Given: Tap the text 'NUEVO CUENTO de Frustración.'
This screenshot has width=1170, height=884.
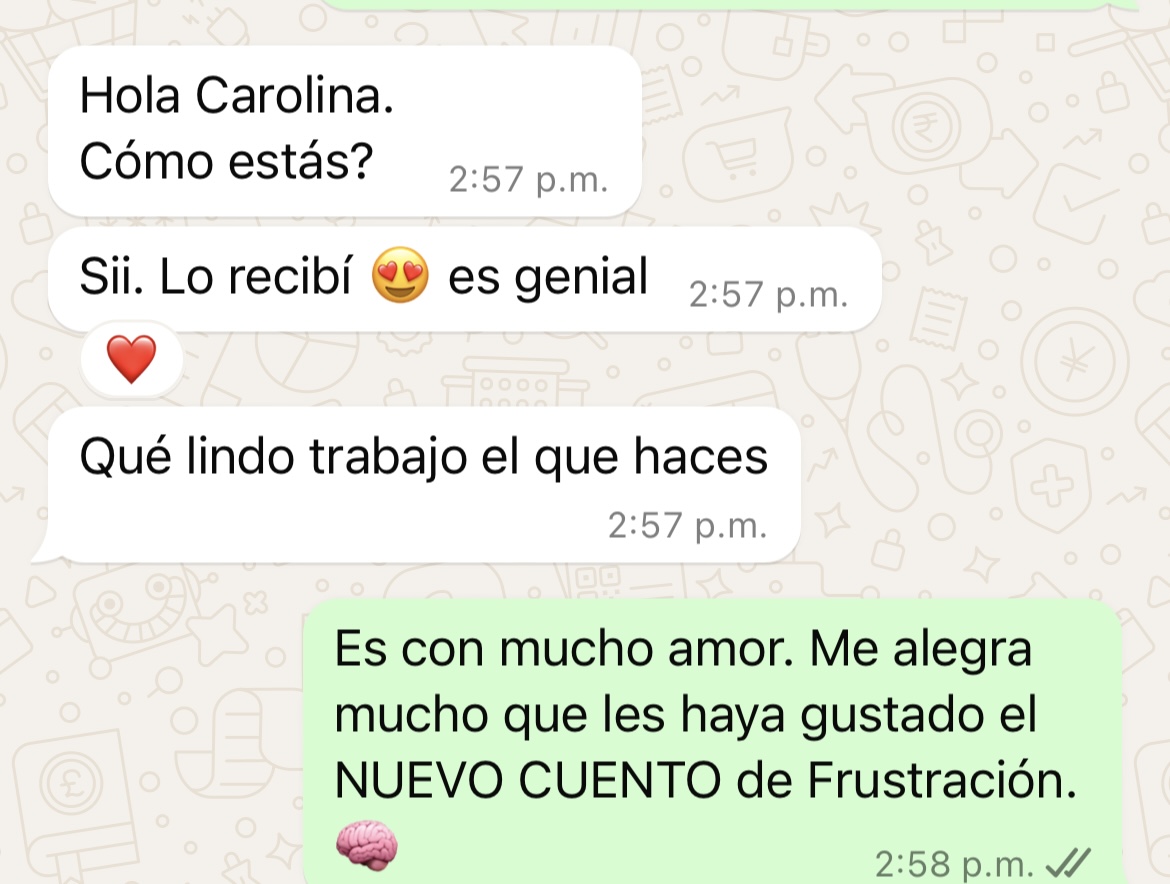Looking at the screenshot, I should pyautogui.click(x=706, y=780).
